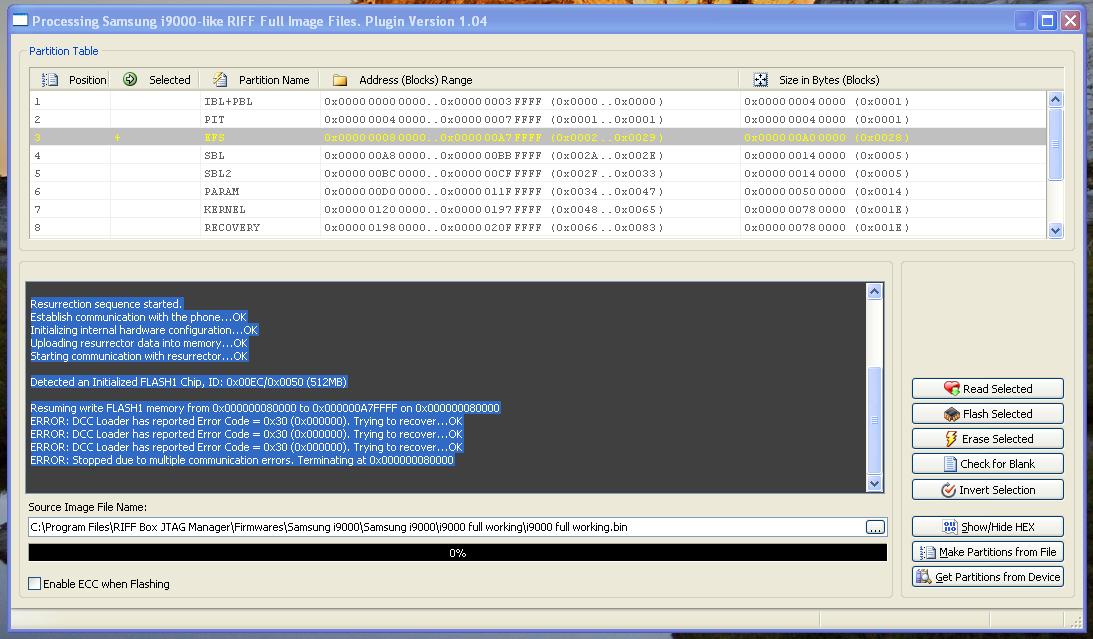The height and width of the screenshot is (639, 1093).
Task: Select the IBL+PBL partition row
Action: coord(537,101)
